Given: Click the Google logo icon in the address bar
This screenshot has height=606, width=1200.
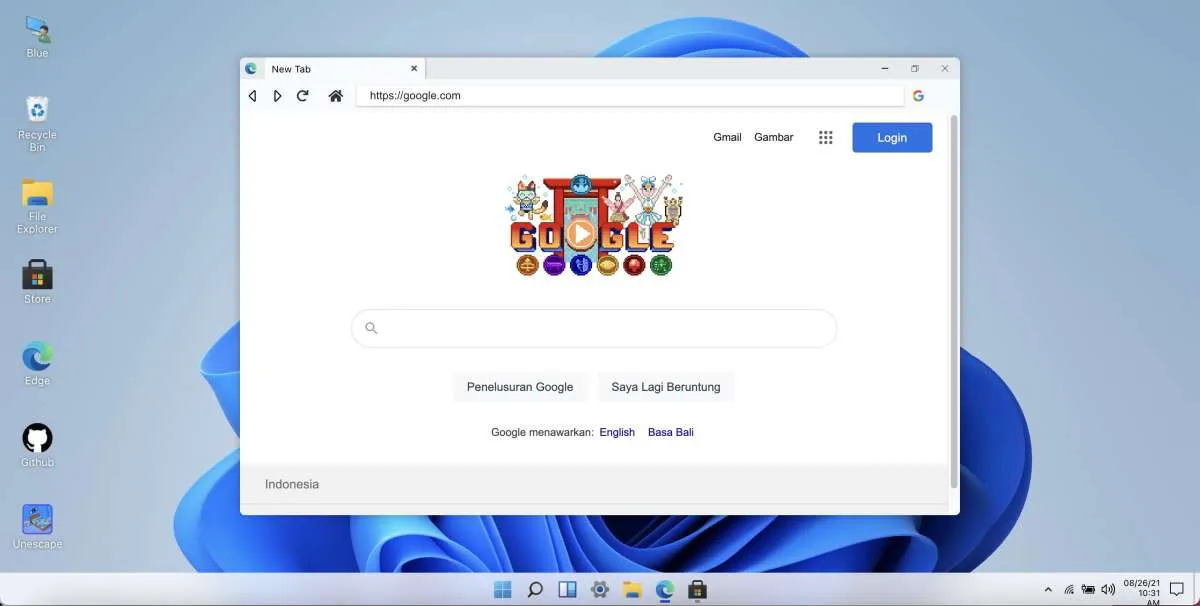Looking at the screenshot, I should pos(918,95).
